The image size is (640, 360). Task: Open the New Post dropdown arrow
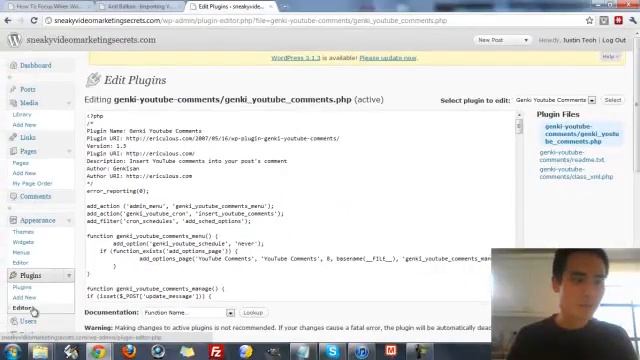pos(526,40)
